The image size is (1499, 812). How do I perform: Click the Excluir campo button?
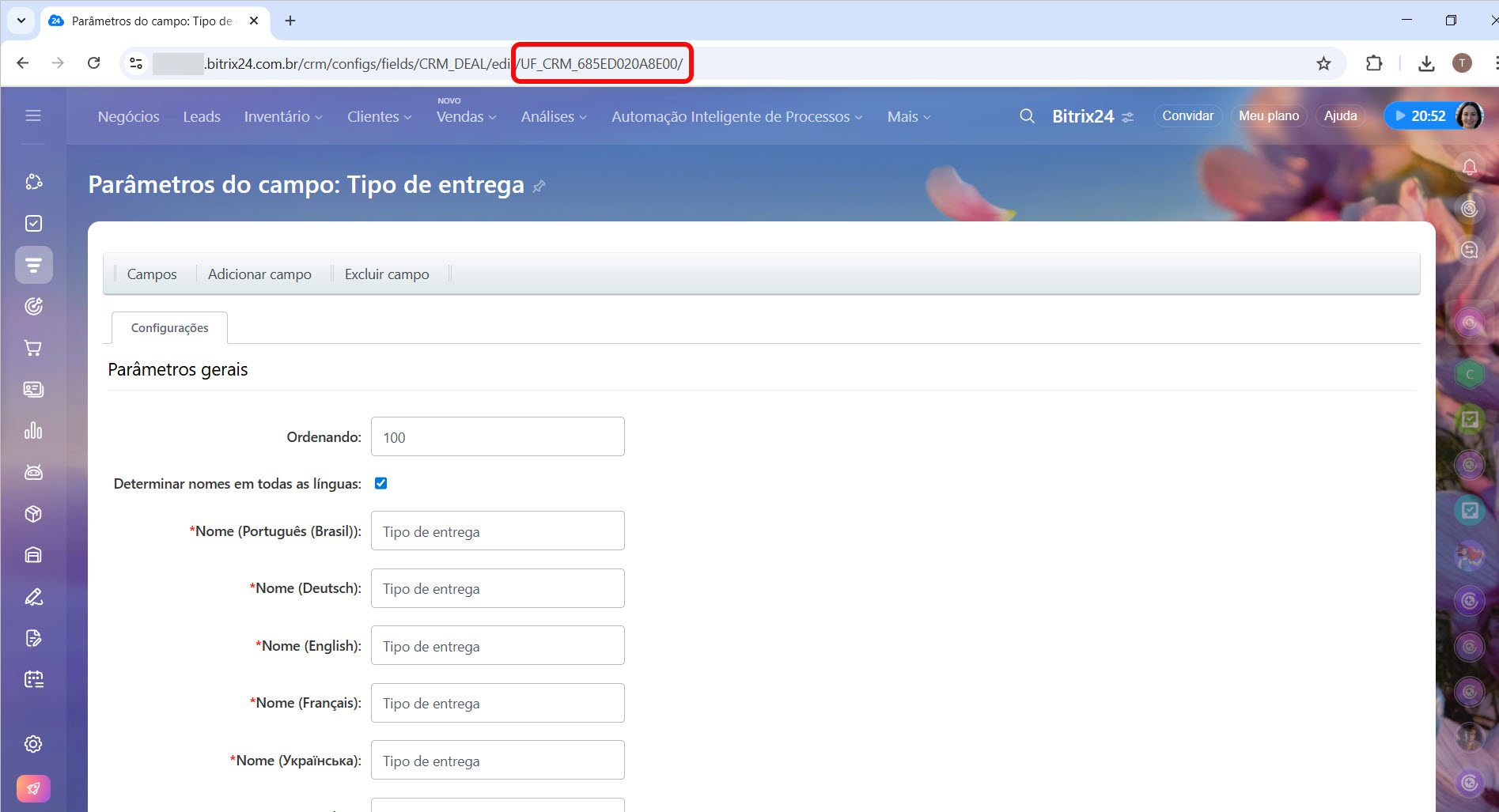[x=387, y=274]
